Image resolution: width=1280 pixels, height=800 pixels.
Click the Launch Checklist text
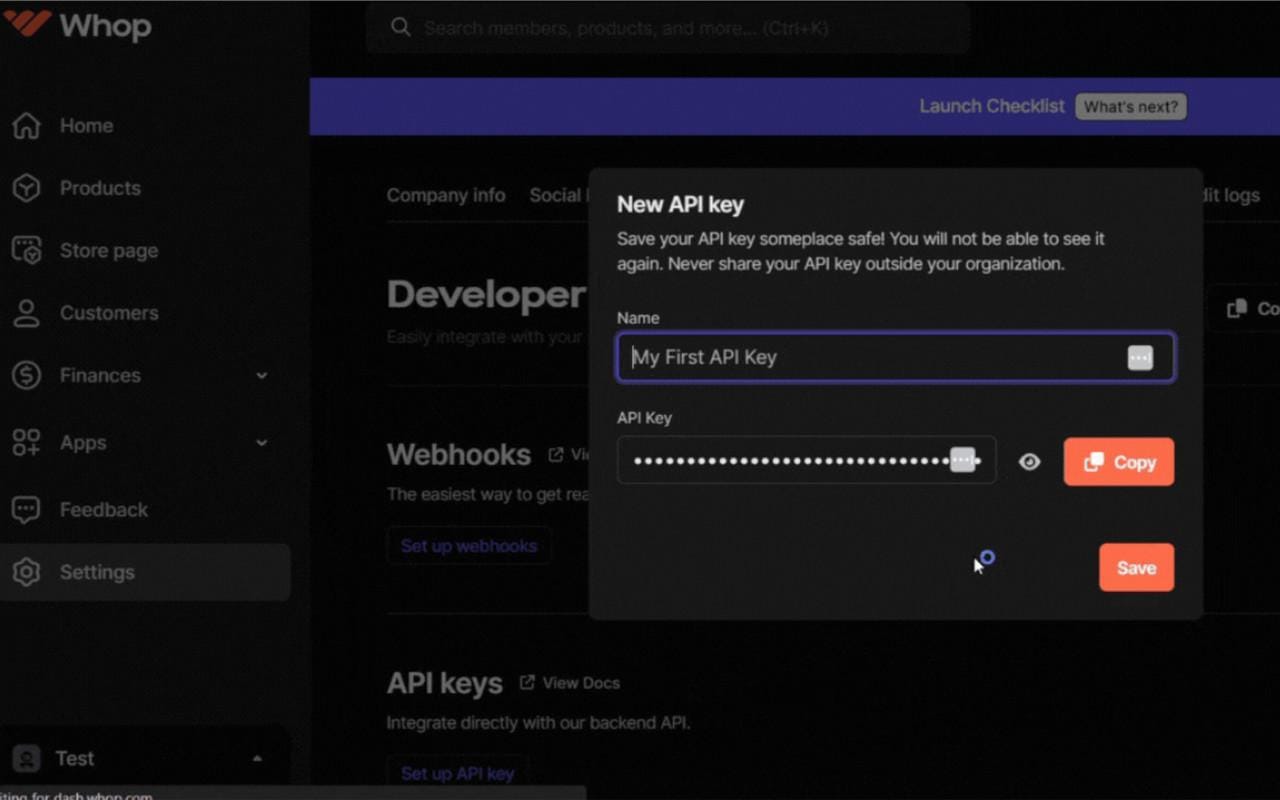pos(992,106)
